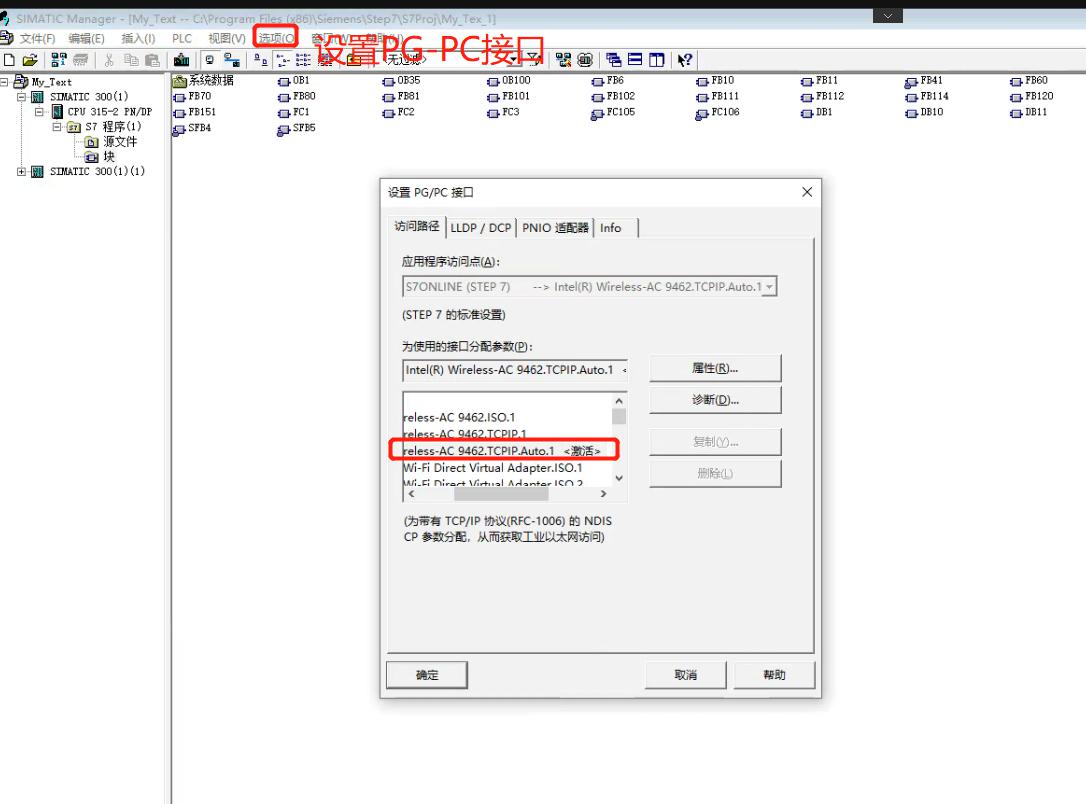This screenshot has width=1086, height=804.
Task: Select the 访问路径 tab
Action: (x=417, y=226)
